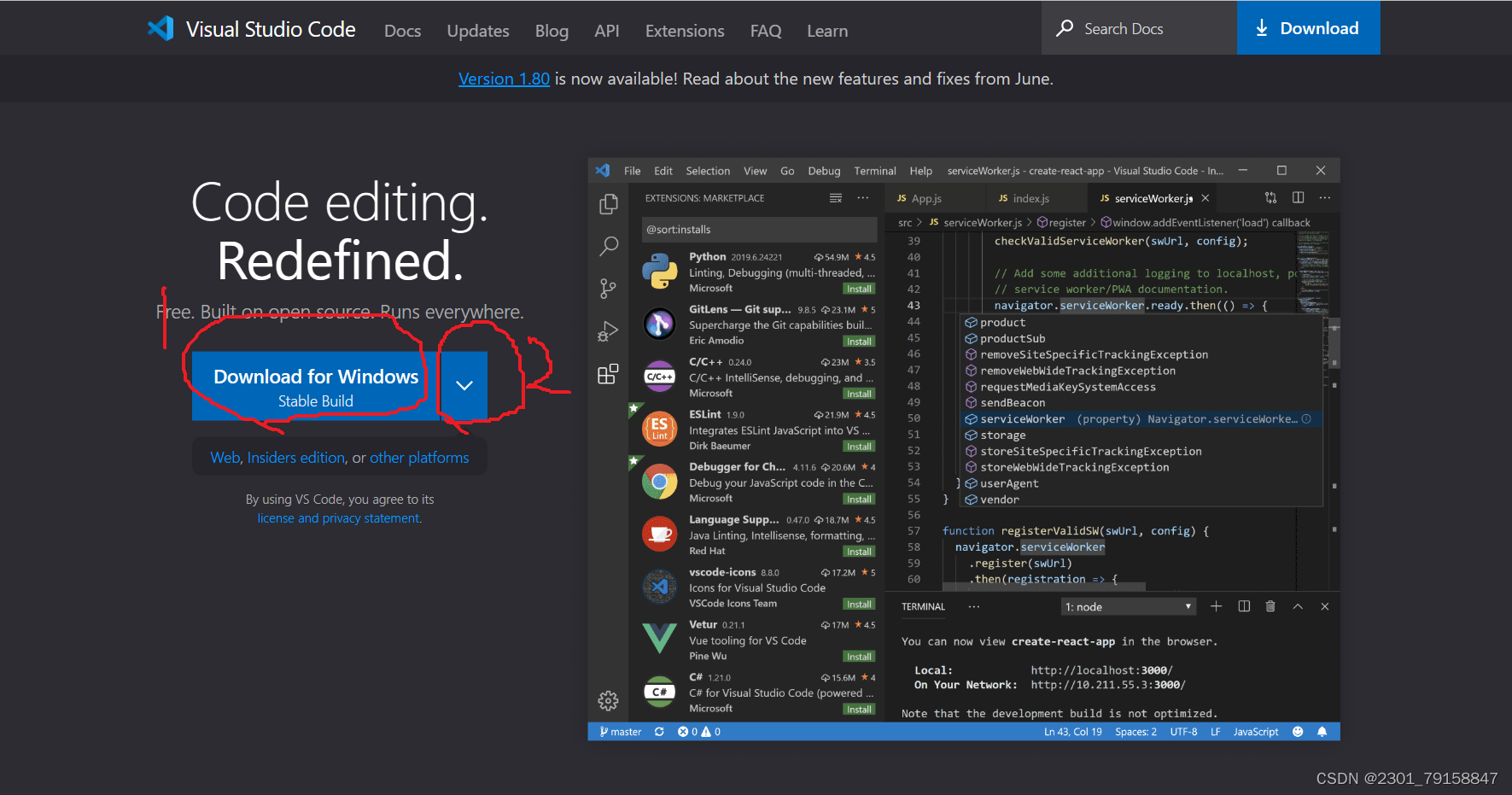Screen dimensions: 1512x795
Task: Click the ESLint extension icon
Action: click(x=659, y=429)
